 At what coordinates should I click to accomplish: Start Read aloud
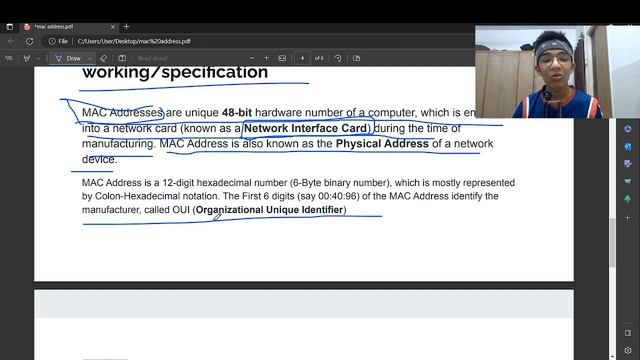tap(153, 58)
